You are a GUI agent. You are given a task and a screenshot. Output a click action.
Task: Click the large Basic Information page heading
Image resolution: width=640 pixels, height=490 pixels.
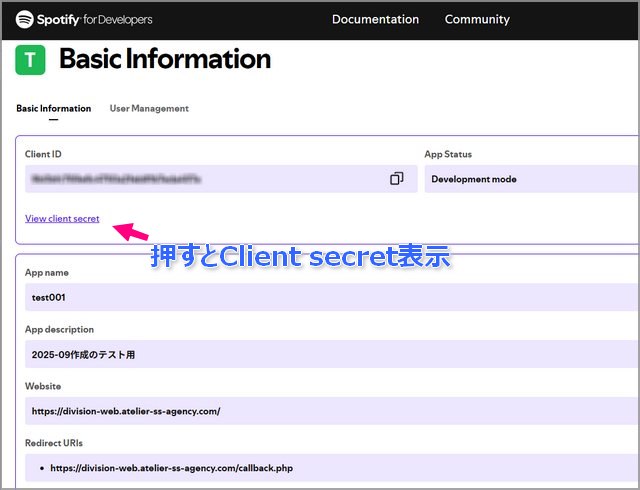tap(165, 59)
